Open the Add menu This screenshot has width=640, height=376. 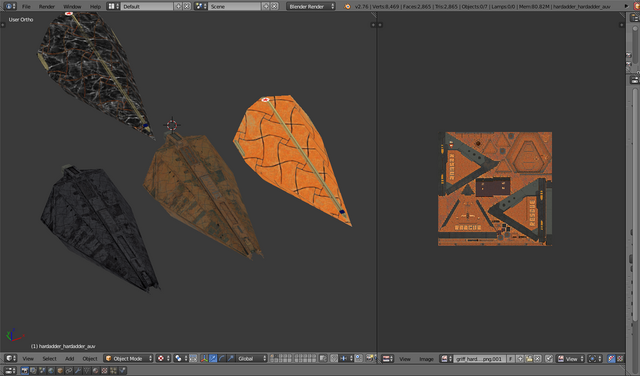(69, 358)
